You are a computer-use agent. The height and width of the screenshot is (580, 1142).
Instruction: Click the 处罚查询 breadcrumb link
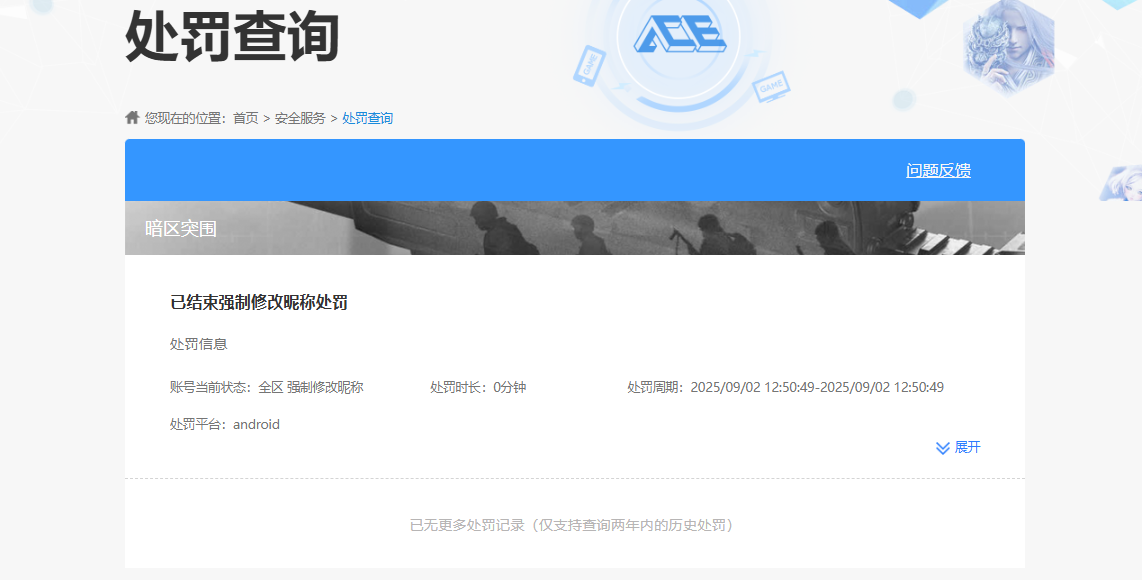(x=369, y=118)
